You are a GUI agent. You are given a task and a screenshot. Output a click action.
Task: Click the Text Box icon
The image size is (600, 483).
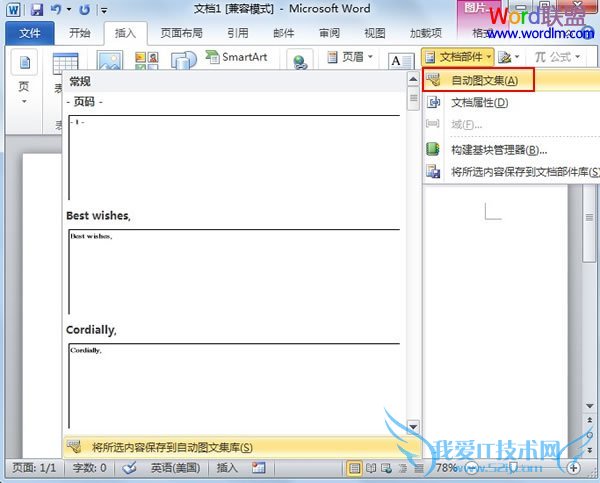point(401,62)
